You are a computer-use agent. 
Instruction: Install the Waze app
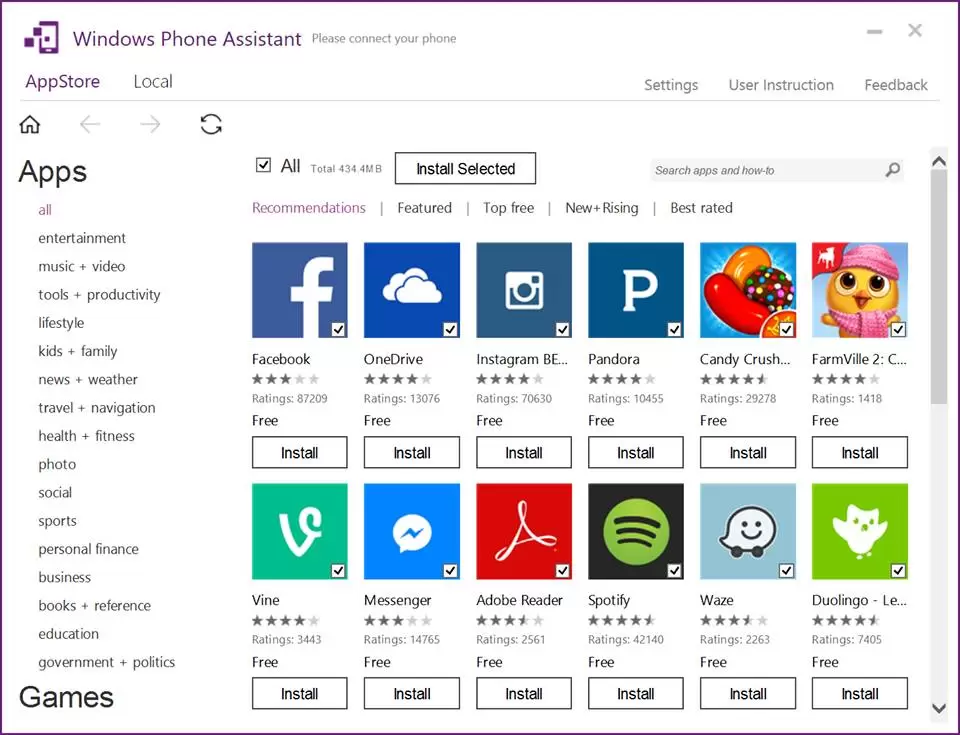(x=748, y=693)
